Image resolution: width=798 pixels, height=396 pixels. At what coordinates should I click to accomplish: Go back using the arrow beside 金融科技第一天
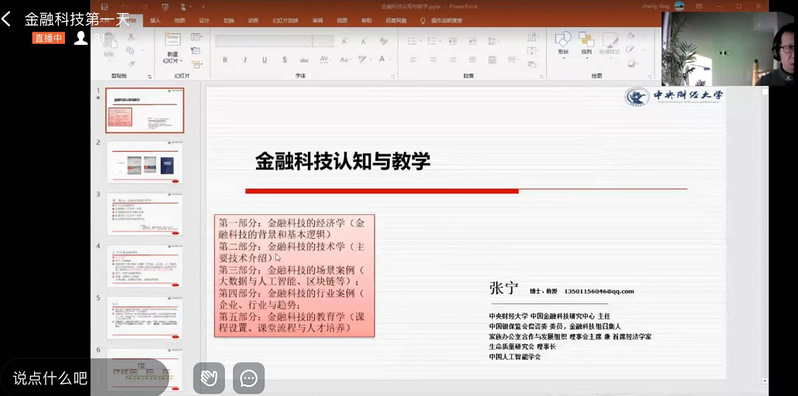pos(6,19)
